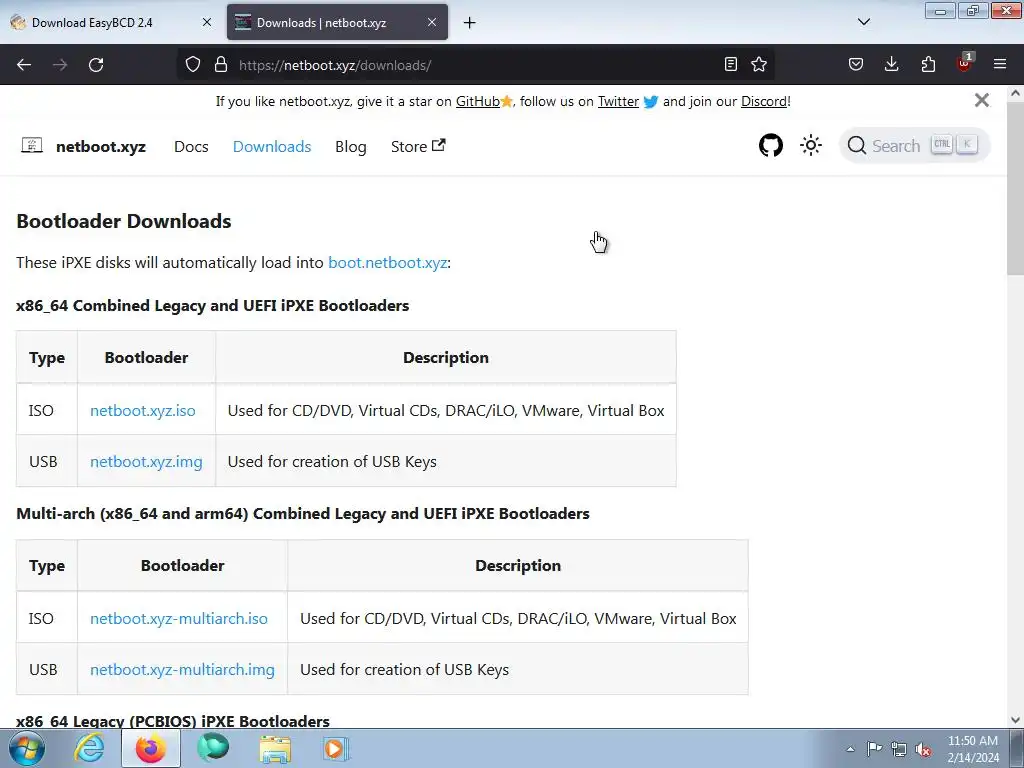The width and height of the screenshot is (1024, 768).
Task: Click the site Search box
Action: (914, 145)
